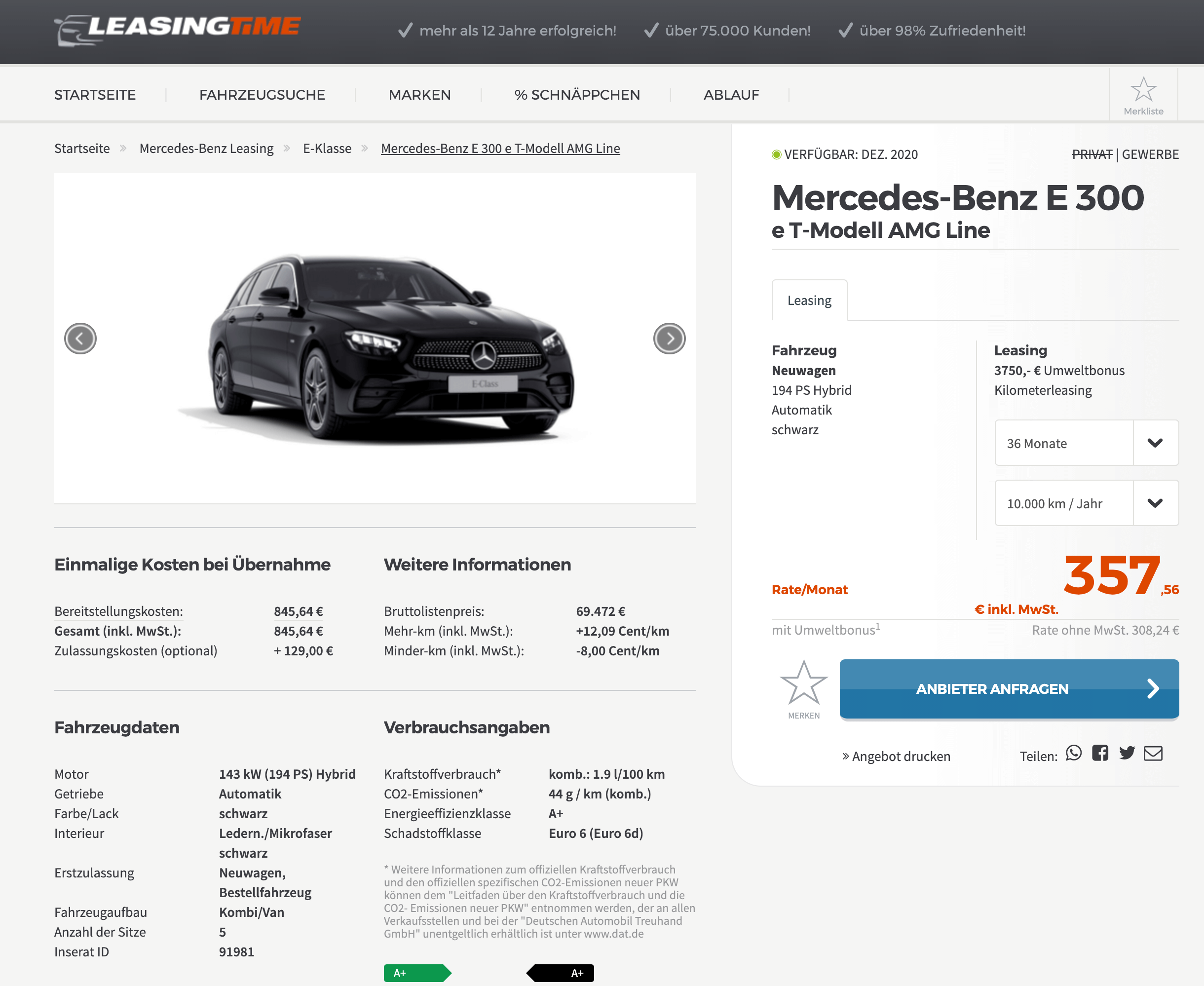
Task: Open E-Klasse breadcrumb
Action: click(327, 149)
